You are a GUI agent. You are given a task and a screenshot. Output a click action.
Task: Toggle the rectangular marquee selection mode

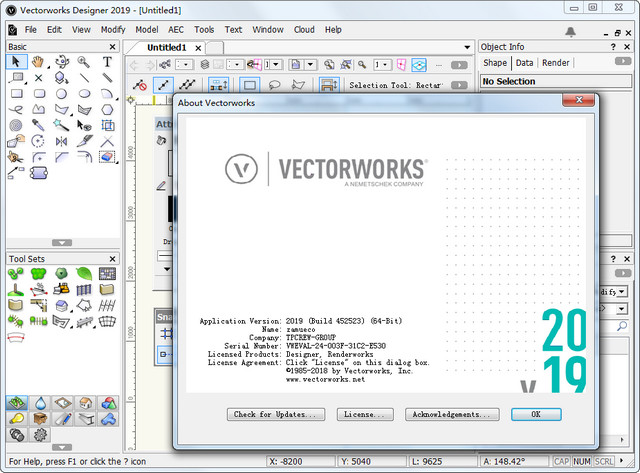click(x=249, y=85)
